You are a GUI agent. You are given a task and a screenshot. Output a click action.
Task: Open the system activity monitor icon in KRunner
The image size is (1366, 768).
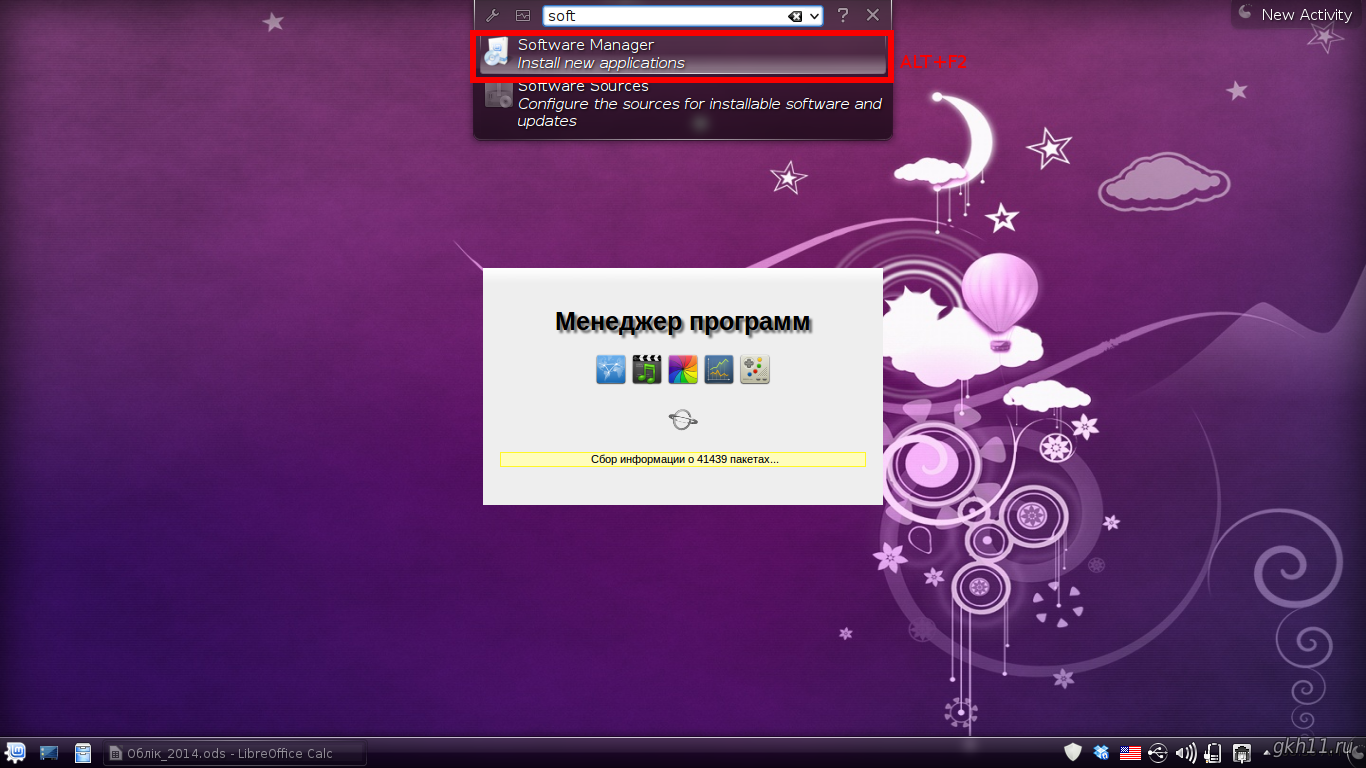click(523, 16)
